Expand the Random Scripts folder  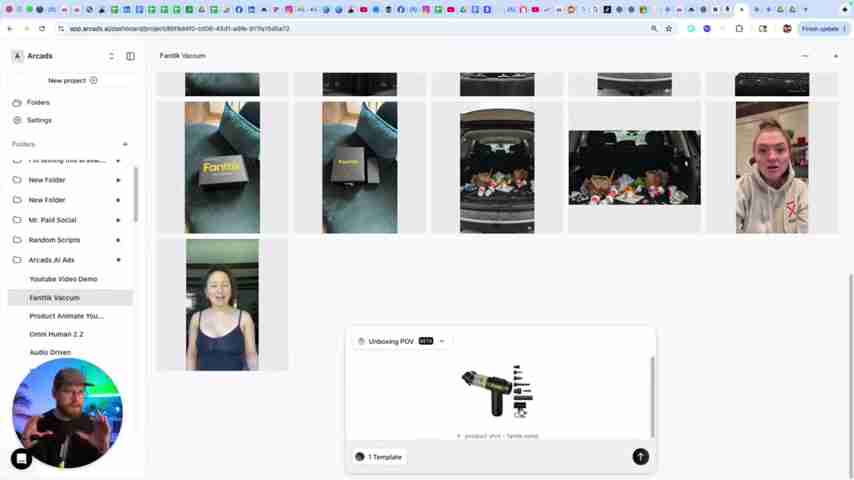[x=118, y=240]
